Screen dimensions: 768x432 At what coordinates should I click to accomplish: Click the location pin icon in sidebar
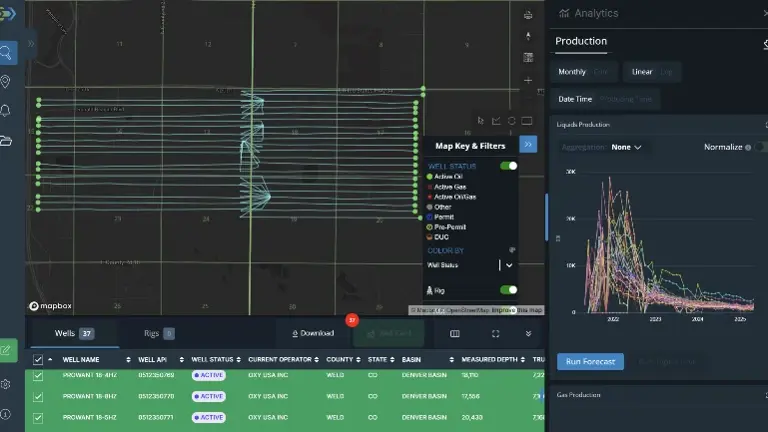coord(7,81)
